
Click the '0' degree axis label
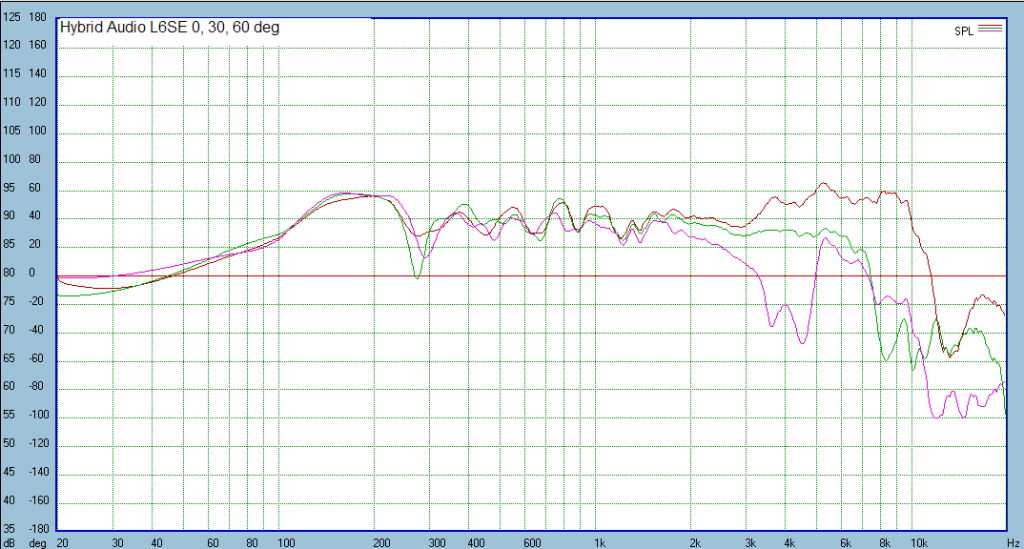pos(32,273)
